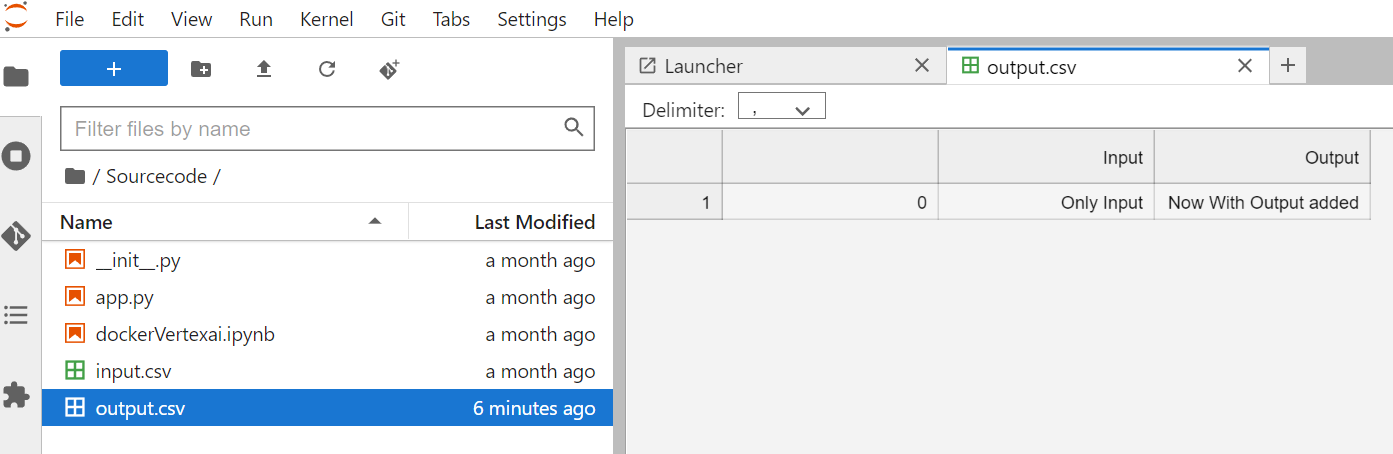
Task: Open the Kernel menu
Action: click(x=326, y=19)
